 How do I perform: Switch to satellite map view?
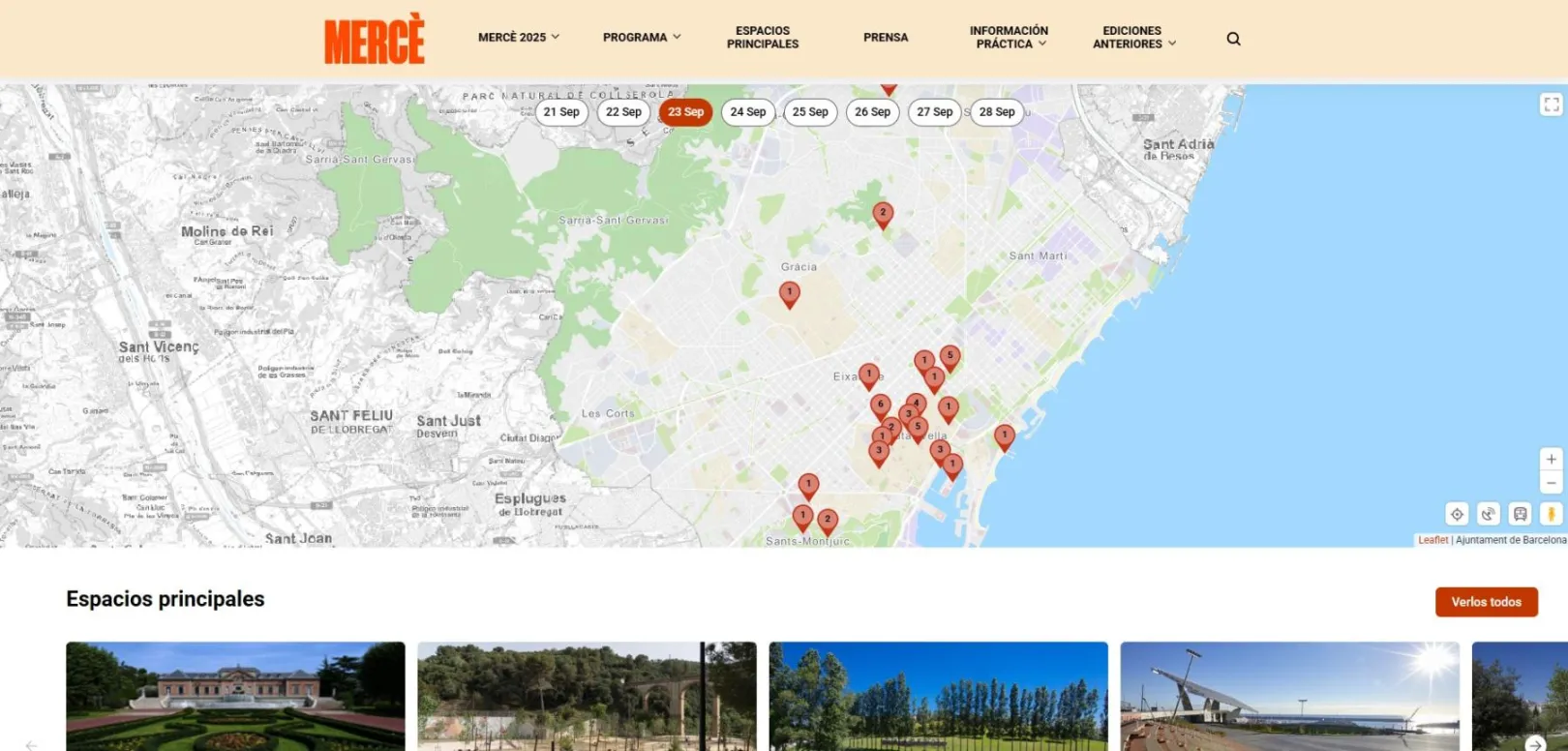1489,514
